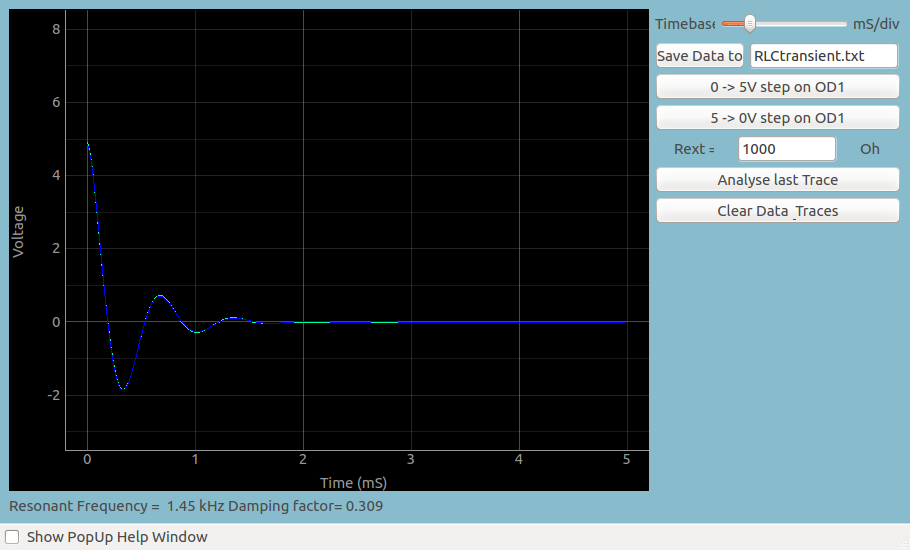Click the mS/div units label
The height and width of the screenshot is (550, 910).
click(875, 24)
